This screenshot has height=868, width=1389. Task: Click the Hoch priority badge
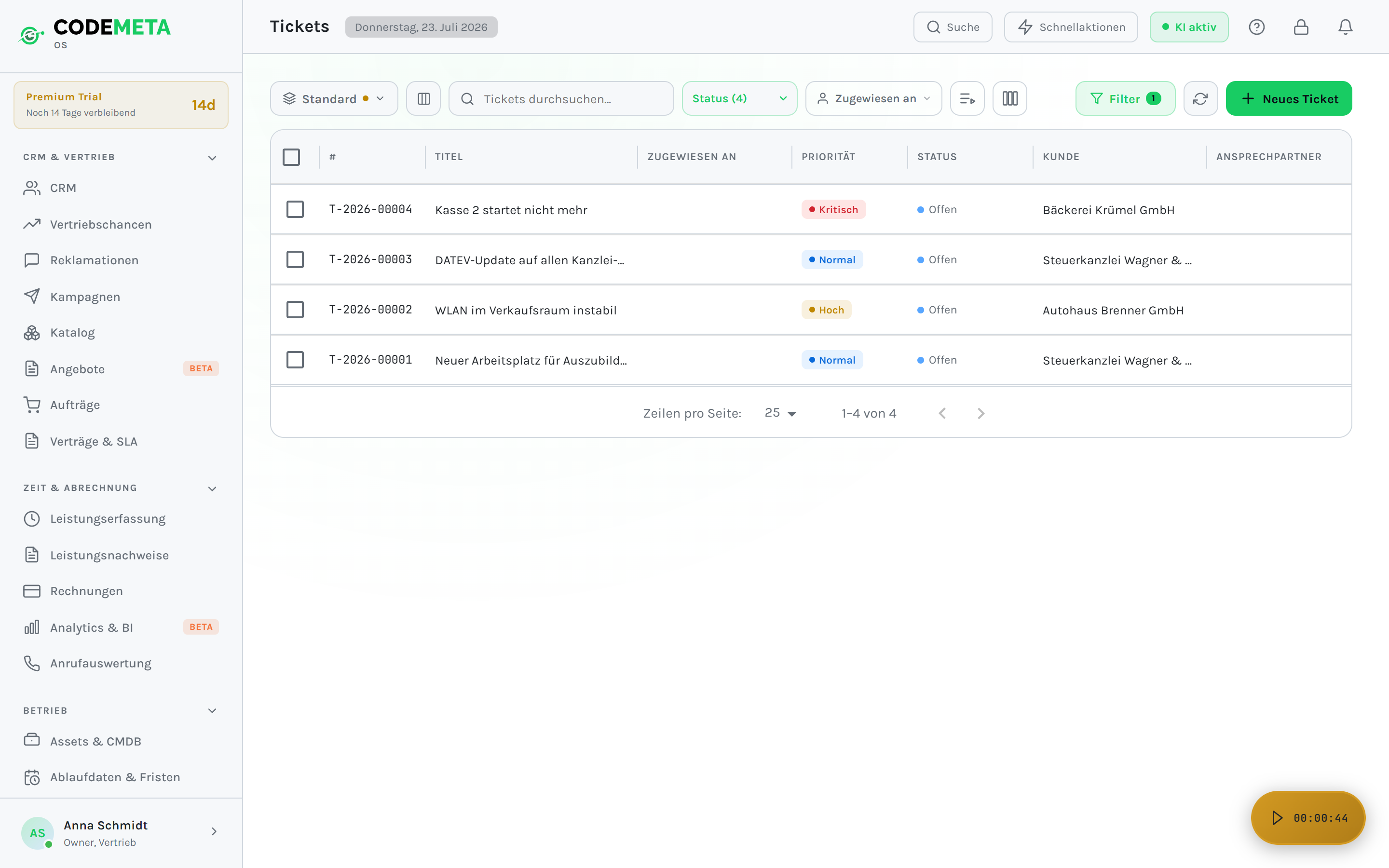pyautogui.click(x=826, y=310)
